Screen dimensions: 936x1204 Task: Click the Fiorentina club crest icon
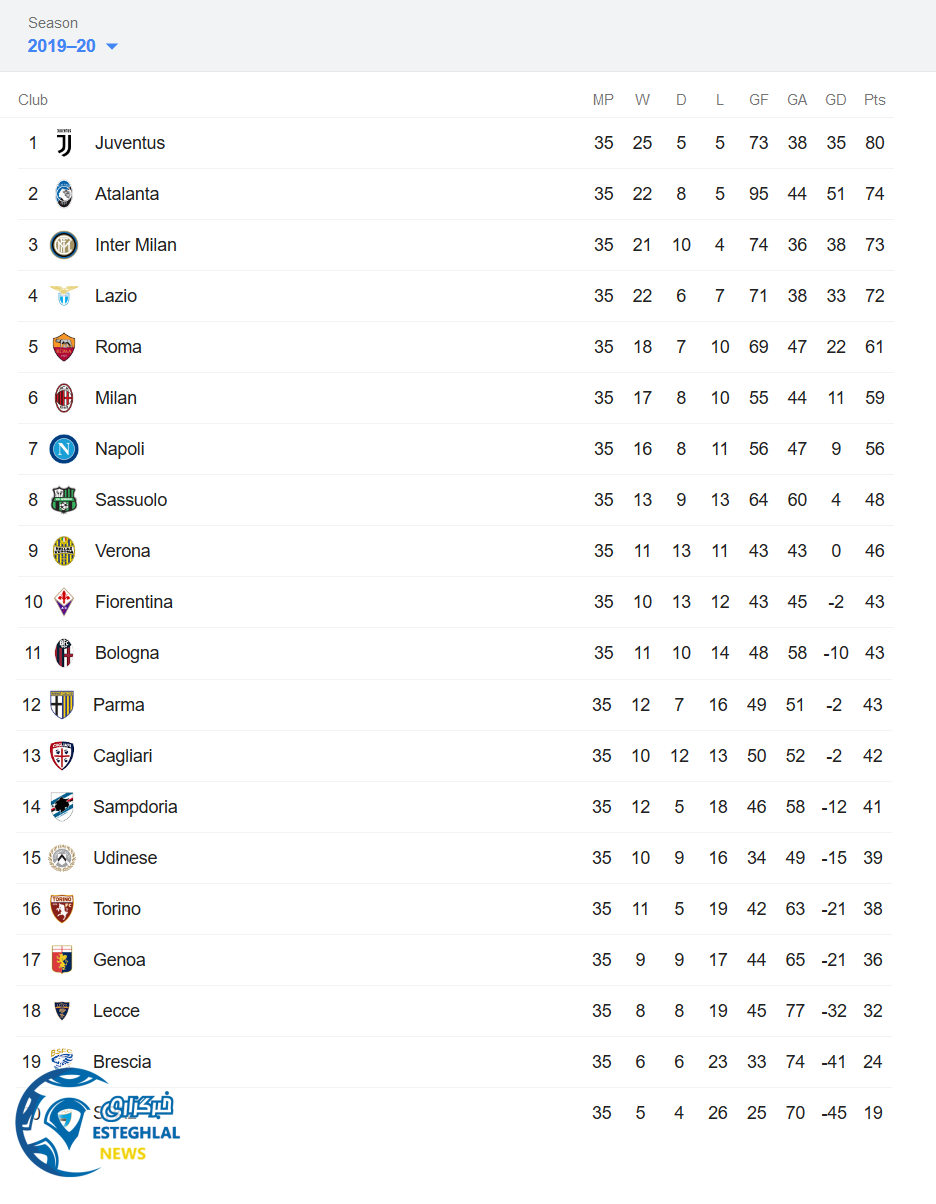64,602
